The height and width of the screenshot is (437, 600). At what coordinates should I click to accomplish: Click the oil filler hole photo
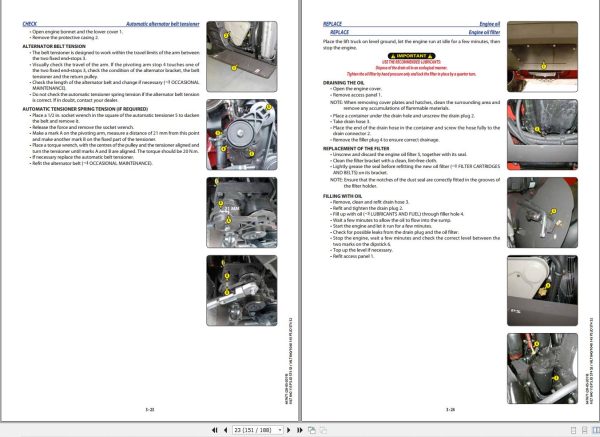click(542, 290)
